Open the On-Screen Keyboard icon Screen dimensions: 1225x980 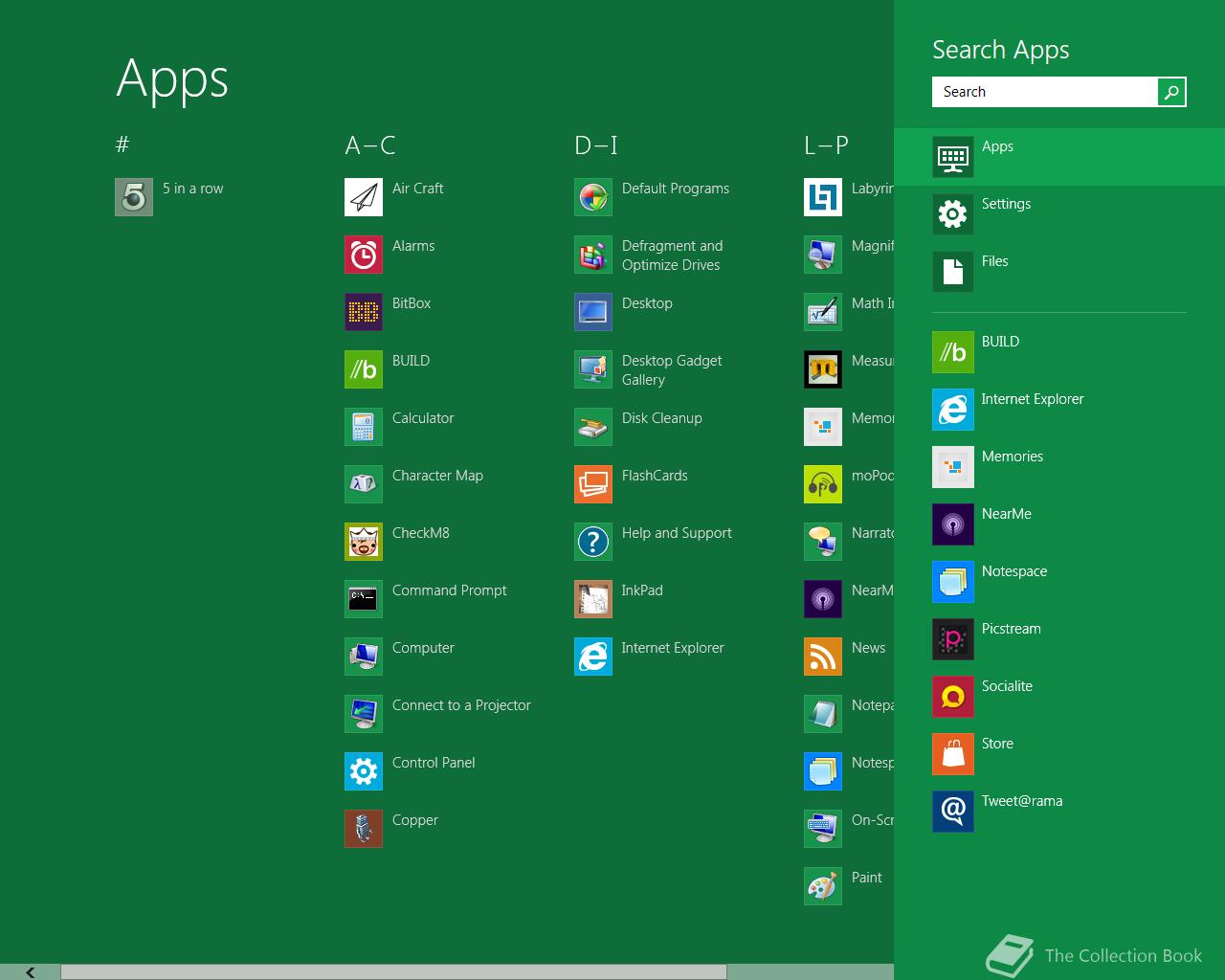point(823,829)
